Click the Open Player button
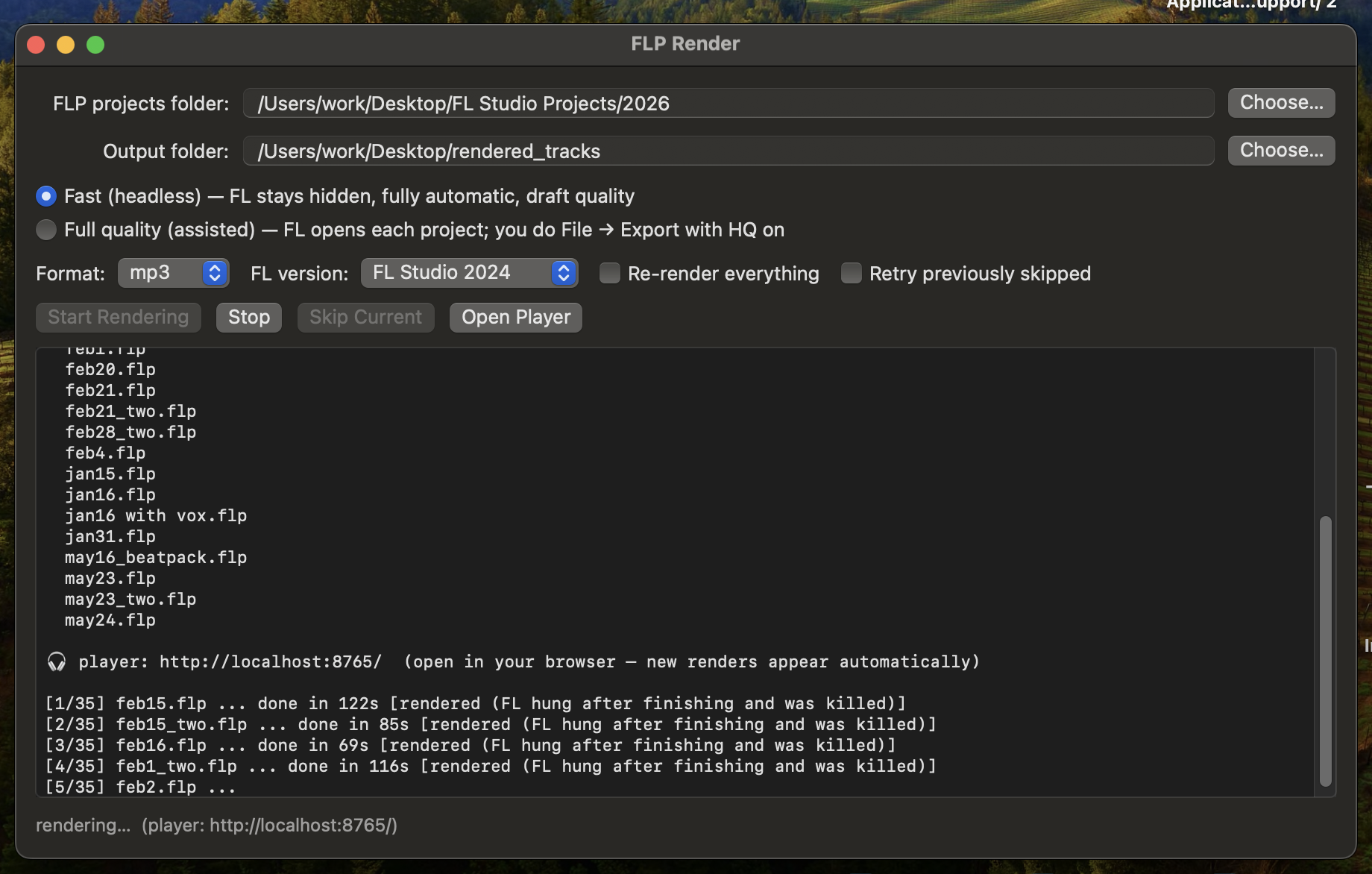 click(516, 317)
